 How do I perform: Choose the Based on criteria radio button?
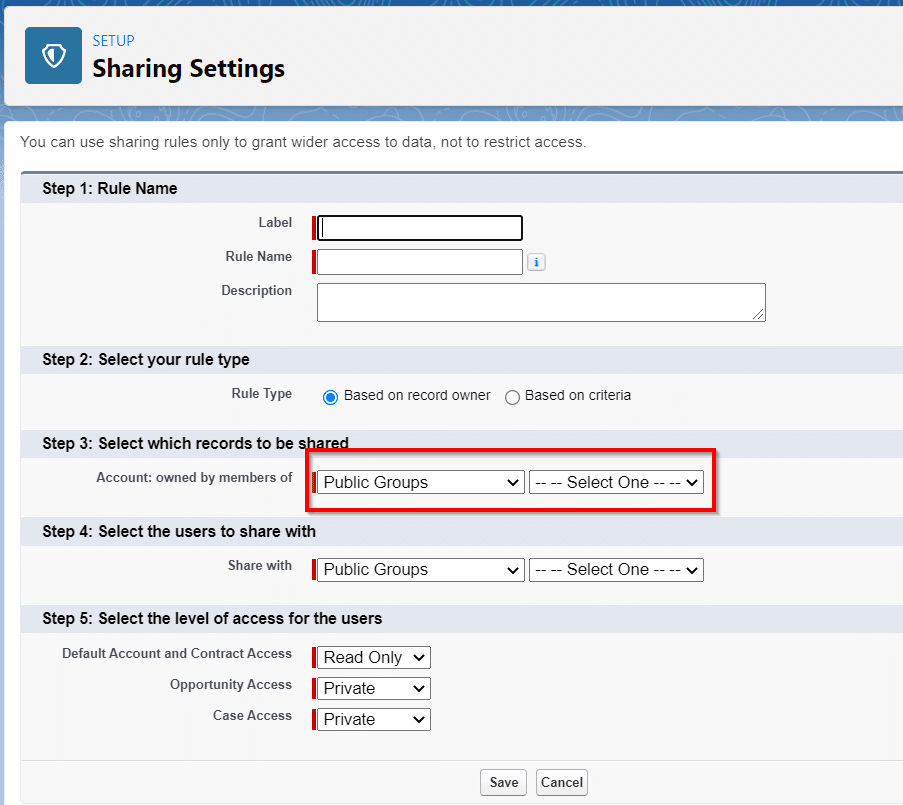pyautogui.click(x=513, y=397)
